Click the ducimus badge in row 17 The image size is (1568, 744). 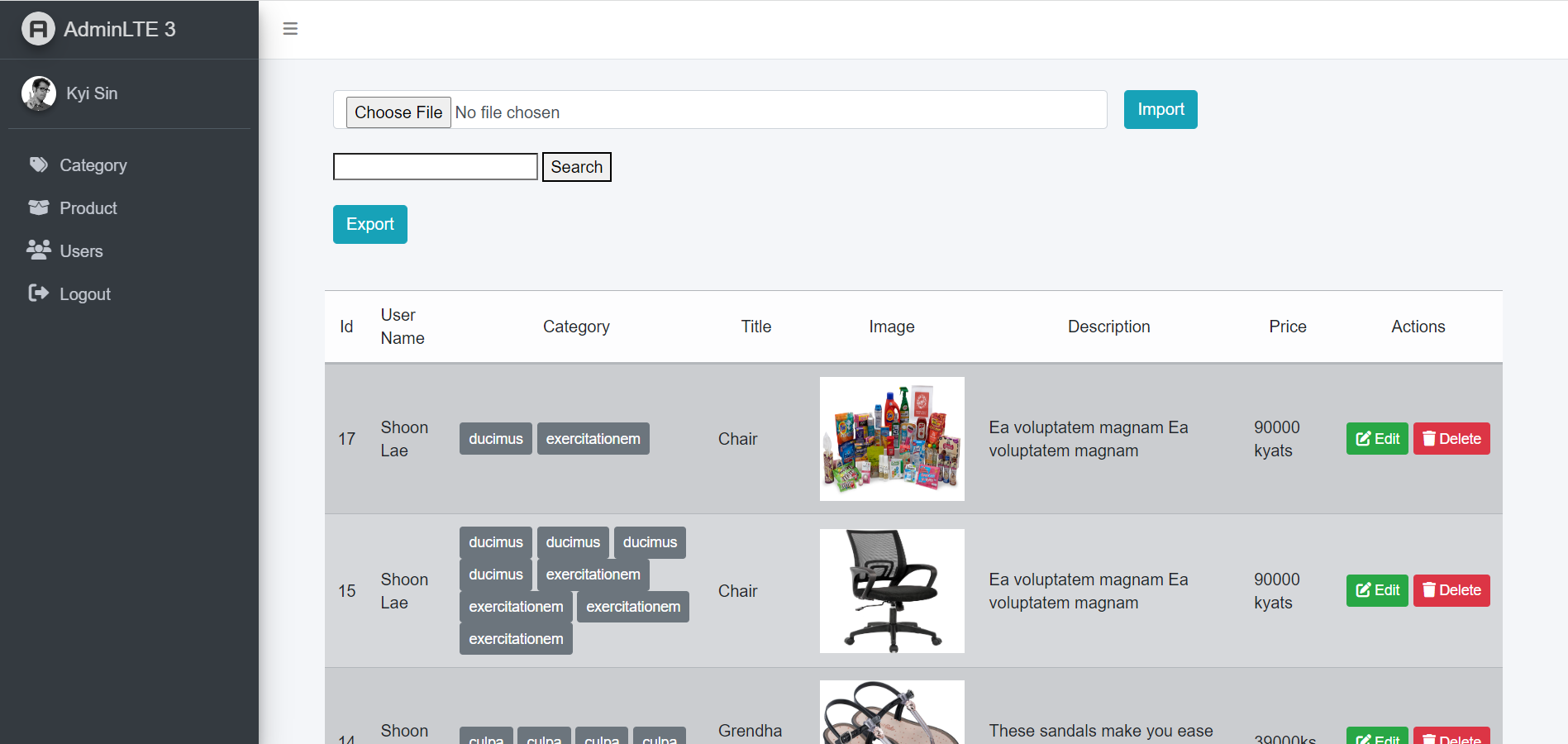496,439
